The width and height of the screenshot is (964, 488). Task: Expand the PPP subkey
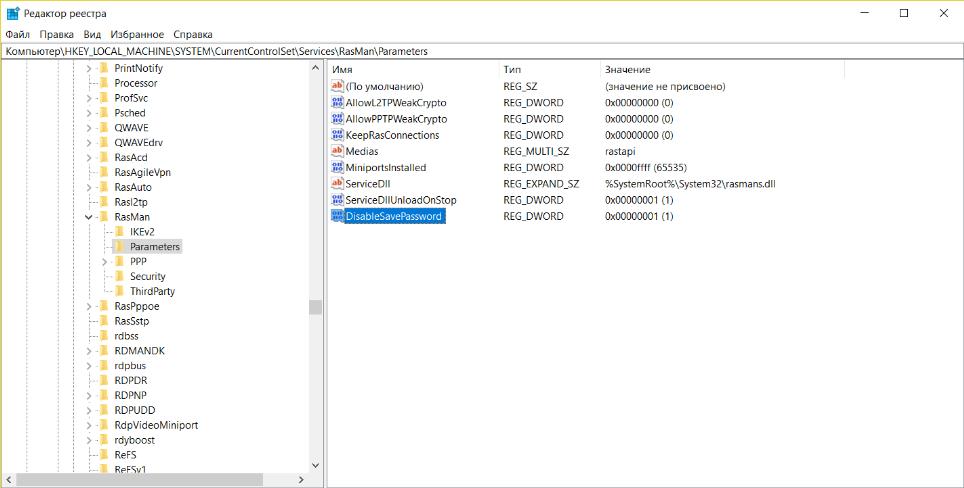104,262
